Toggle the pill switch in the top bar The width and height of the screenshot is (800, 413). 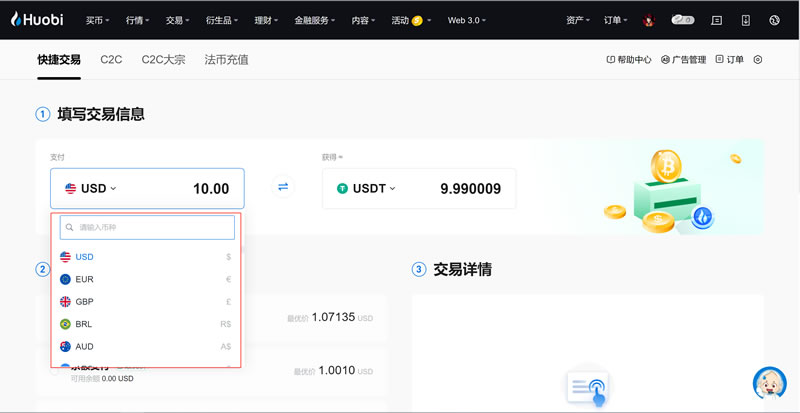coord(683,19)
